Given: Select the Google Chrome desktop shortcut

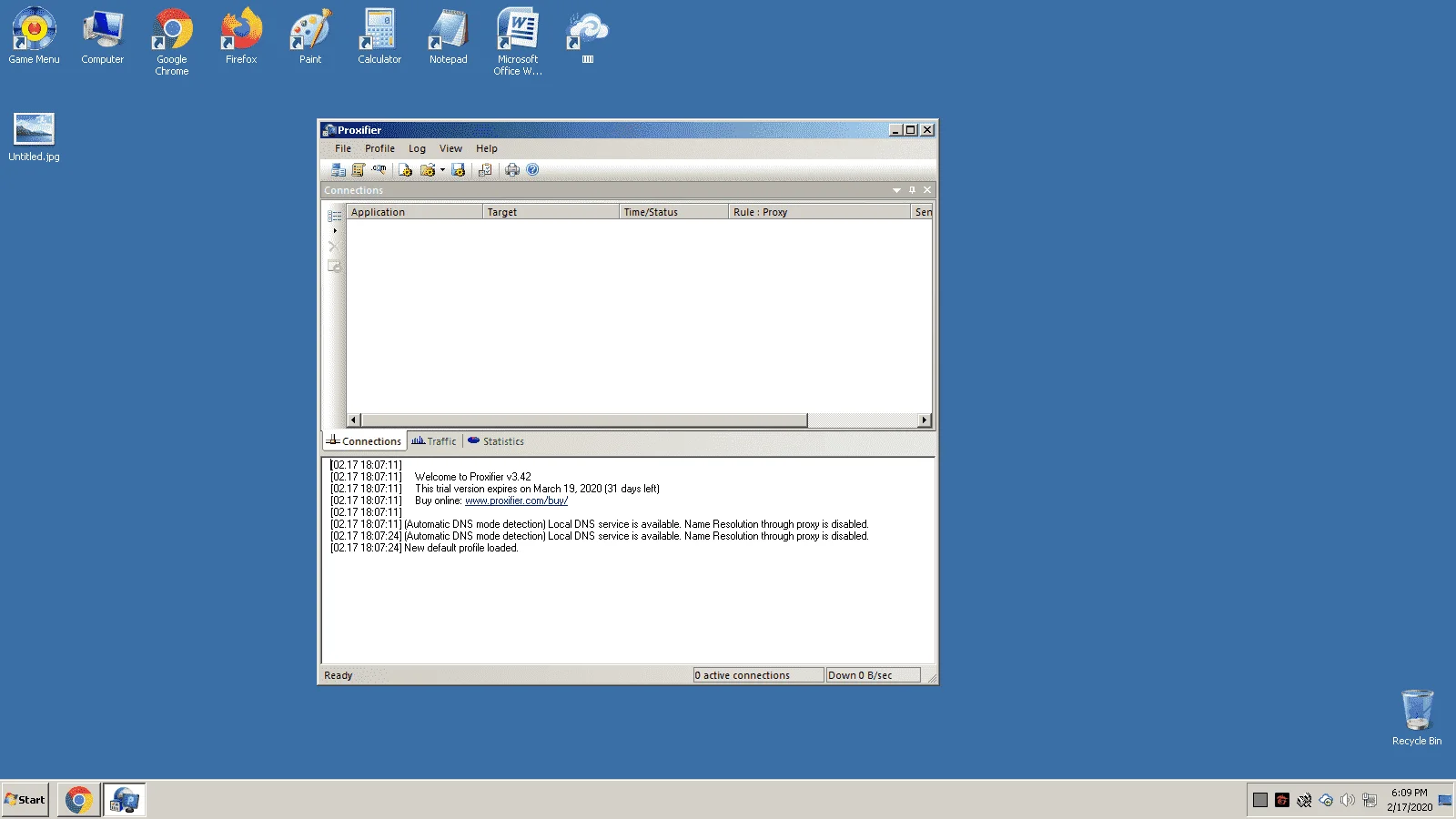Looking at the screenshot, I should pyautogui.click(x=172, y=42).
